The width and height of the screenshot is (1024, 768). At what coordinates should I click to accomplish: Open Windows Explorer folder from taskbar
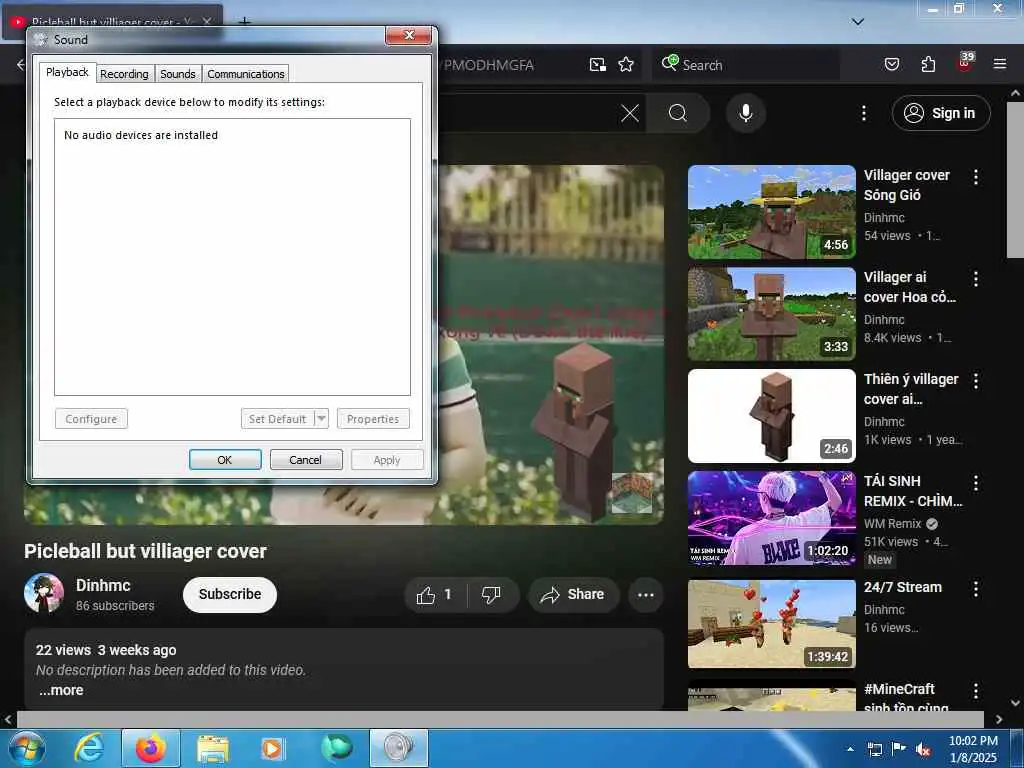(x=213, y=748)
